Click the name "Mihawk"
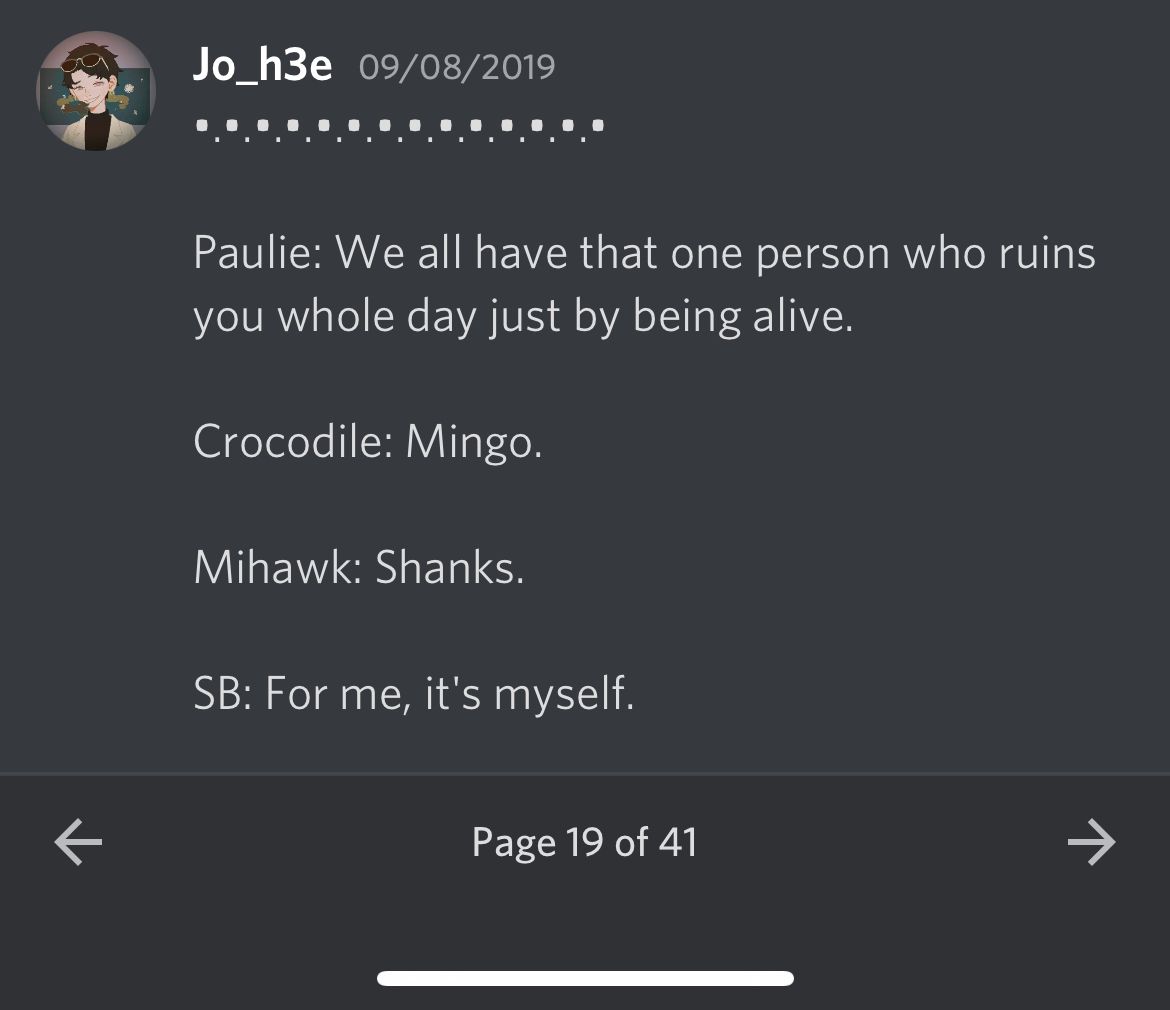The width and height of the screenshot is (1170, 1010). click(270, 567)
